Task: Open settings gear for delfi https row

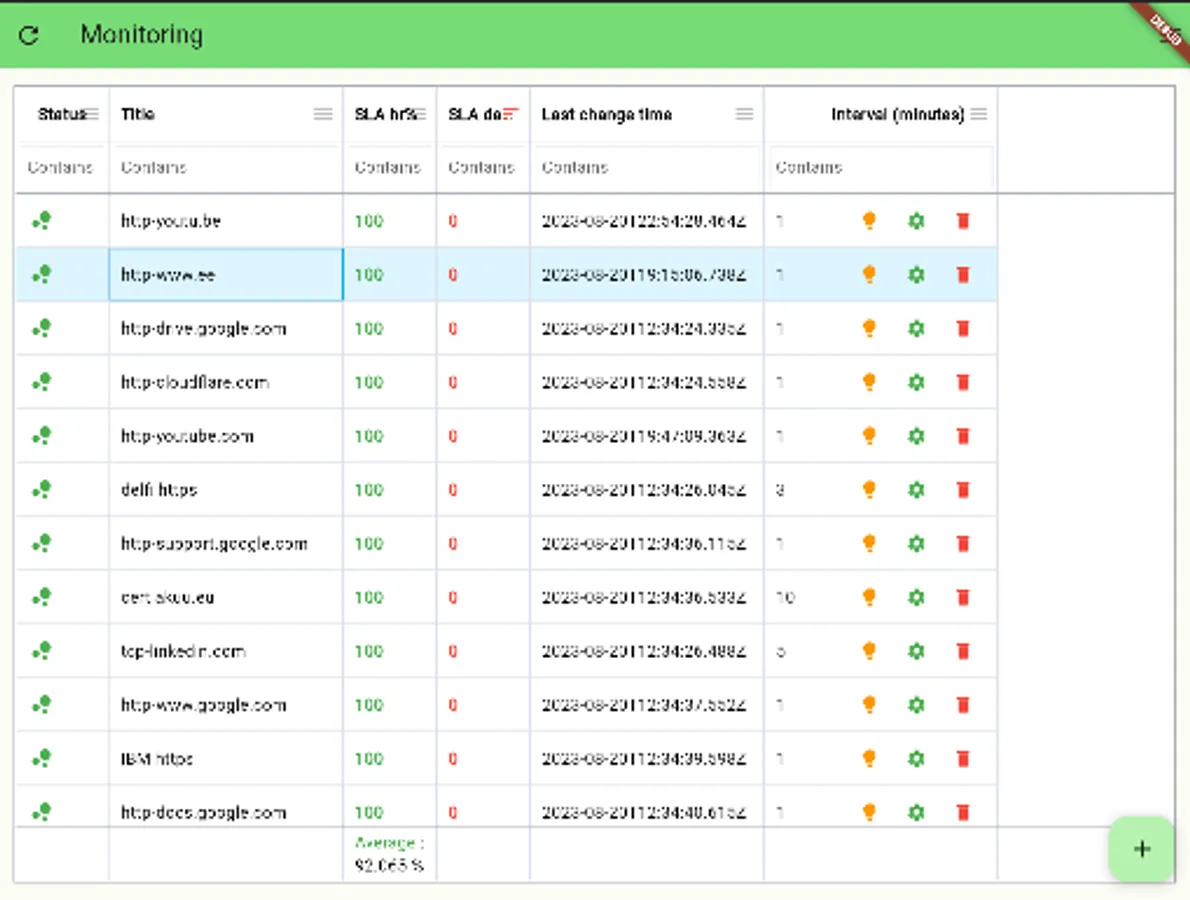Action: pos(915,490)
